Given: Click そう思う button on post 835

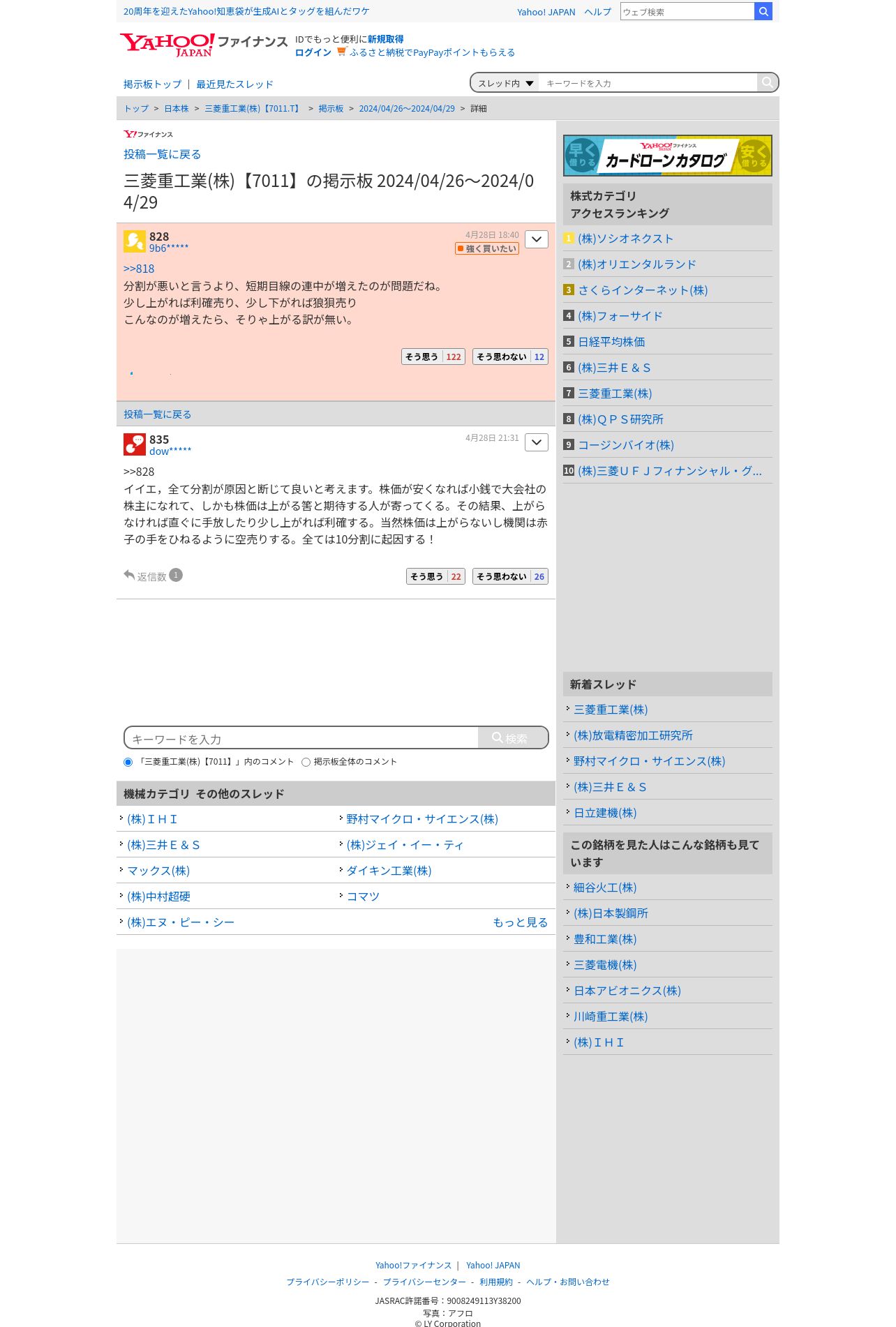Looking at the screenshot, I should pos(435,576).
